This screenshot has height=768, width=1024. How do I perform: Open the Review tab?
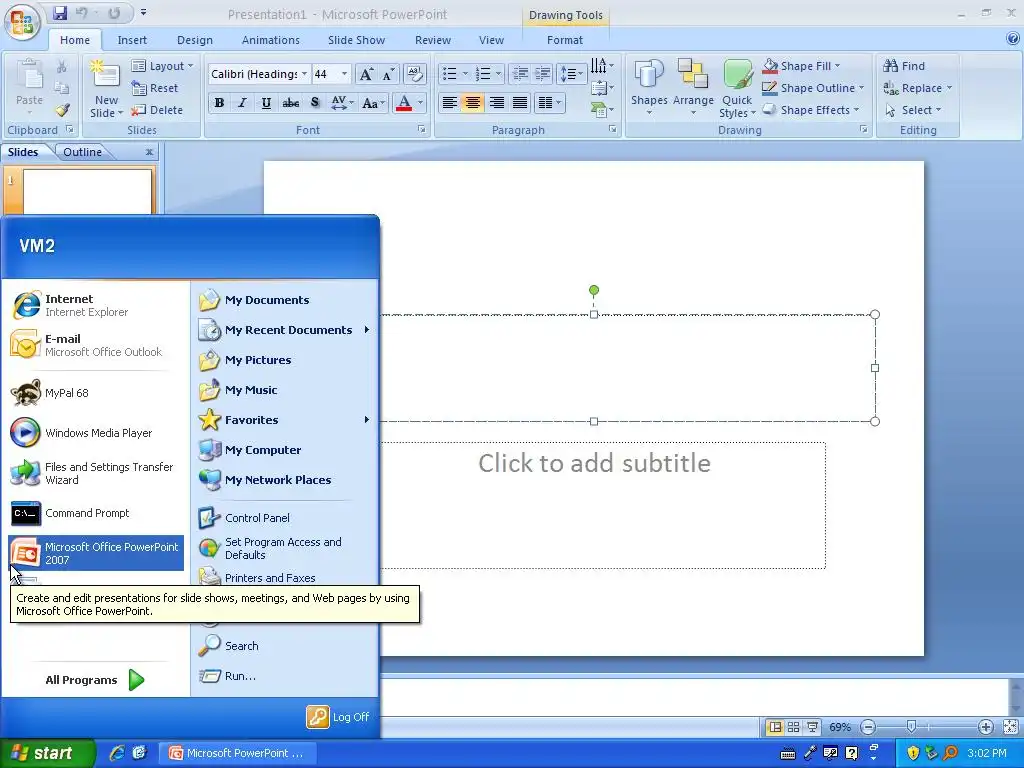click(x=432, y=40)
